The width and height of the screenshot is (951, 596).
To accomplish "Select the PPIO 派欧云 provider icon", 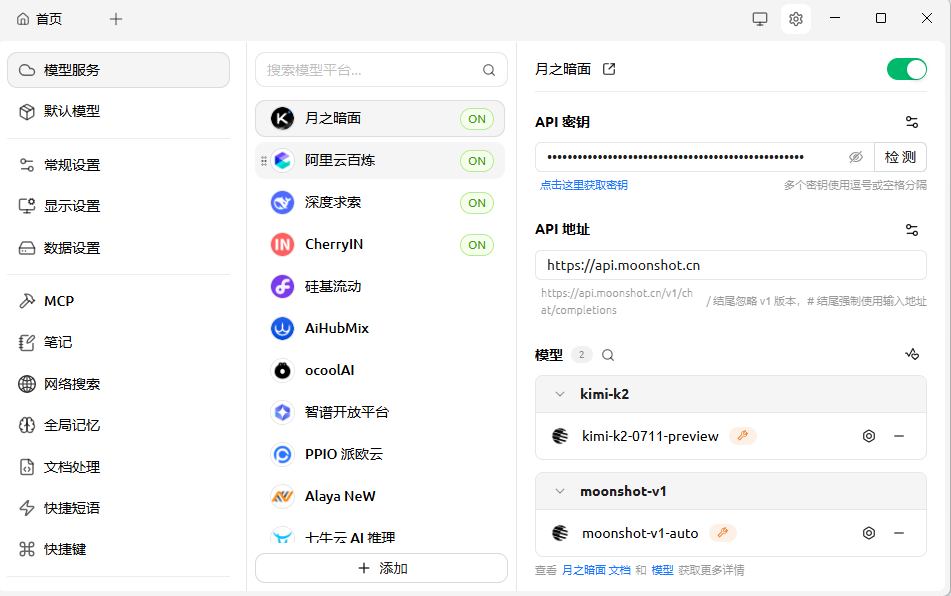I will pos(282,454).
